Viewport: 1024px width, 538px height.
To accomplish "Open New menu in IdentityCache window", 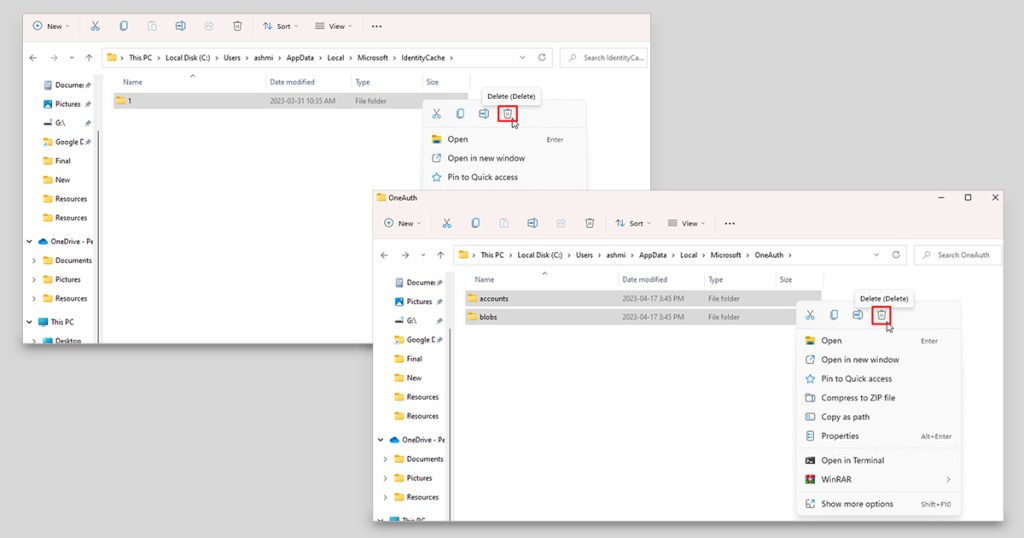I will click(x=51, y=26).
